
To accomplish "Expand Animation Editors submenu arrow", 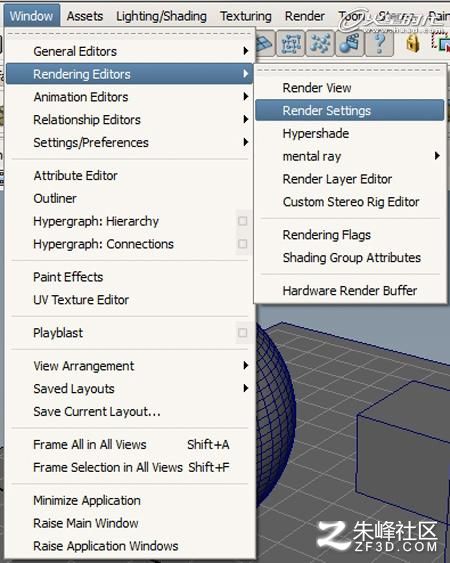I will tap(246, 97).
